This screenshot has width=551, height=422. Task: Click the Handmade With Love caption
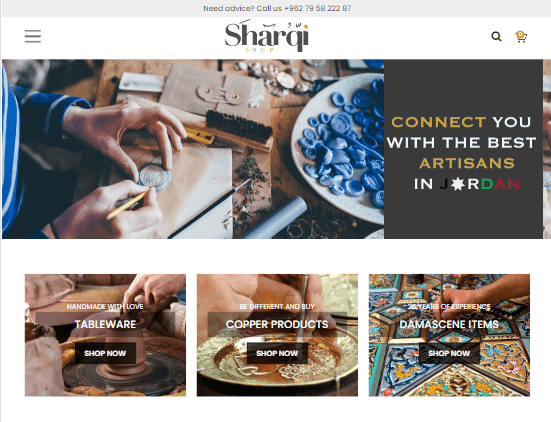[105, 306]
